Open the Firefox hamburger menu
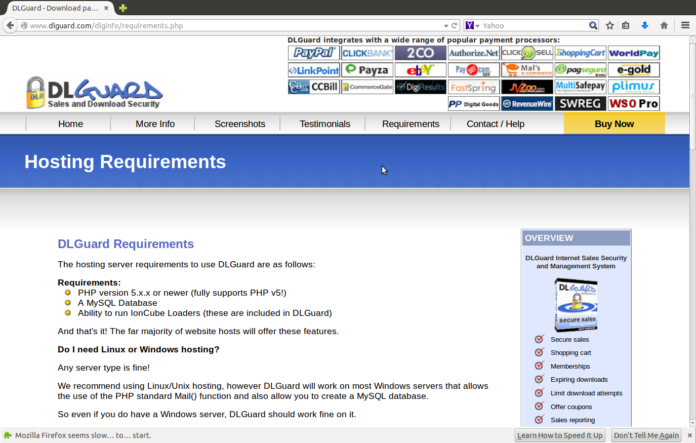Viewport: 696px width, 443px height. pos(685,25)
